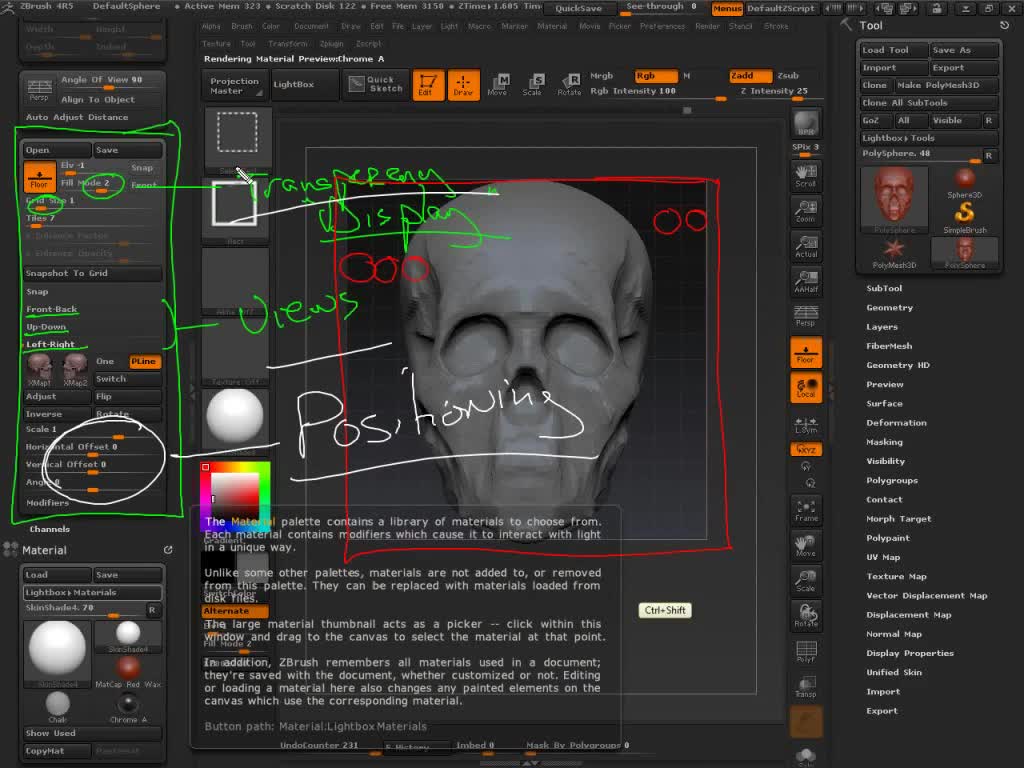Toggle Local transformations button
1024x768 pixels.
[806, 387]
